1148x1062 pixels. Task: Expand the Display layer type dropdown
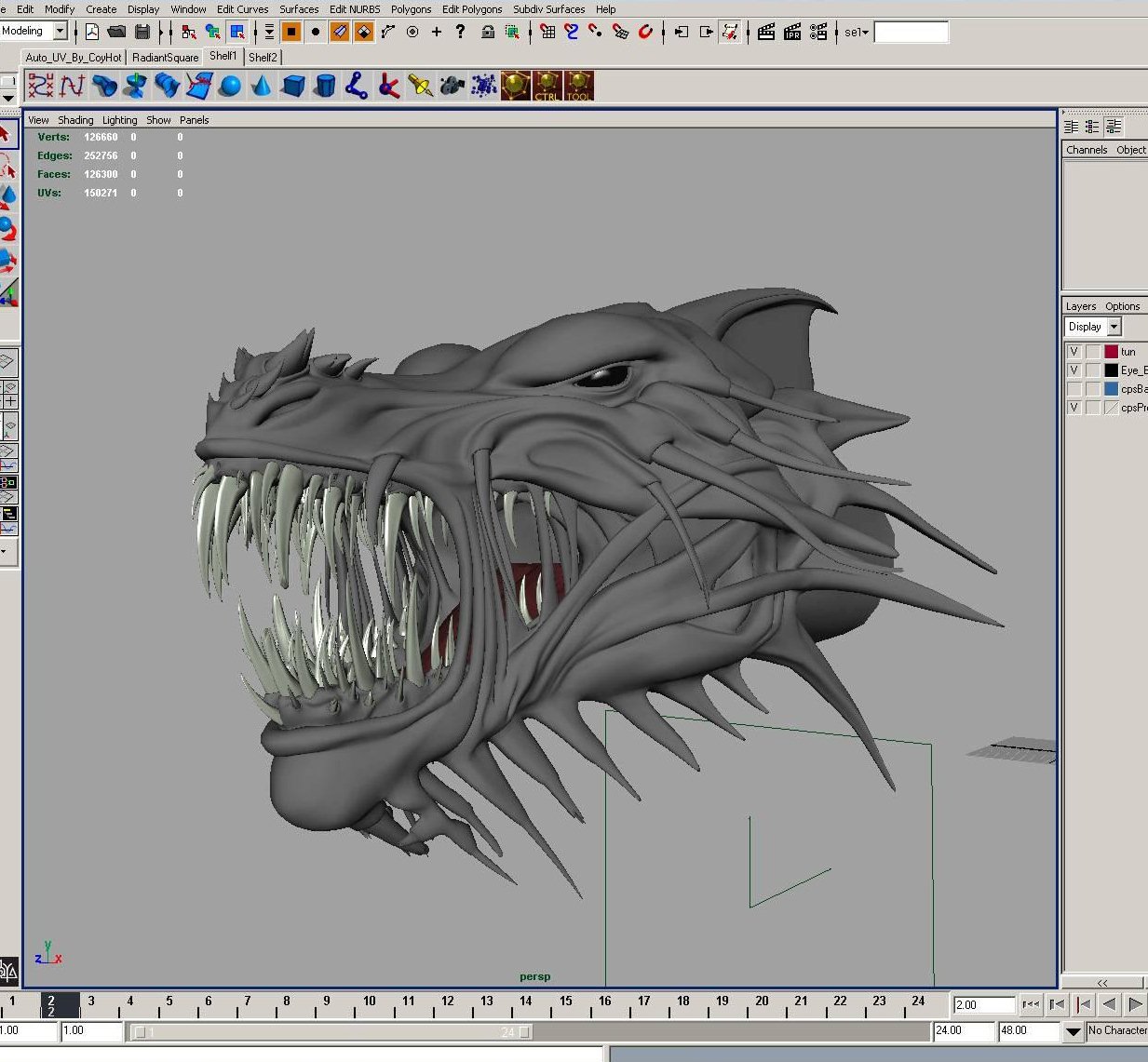click(1114, 327)
